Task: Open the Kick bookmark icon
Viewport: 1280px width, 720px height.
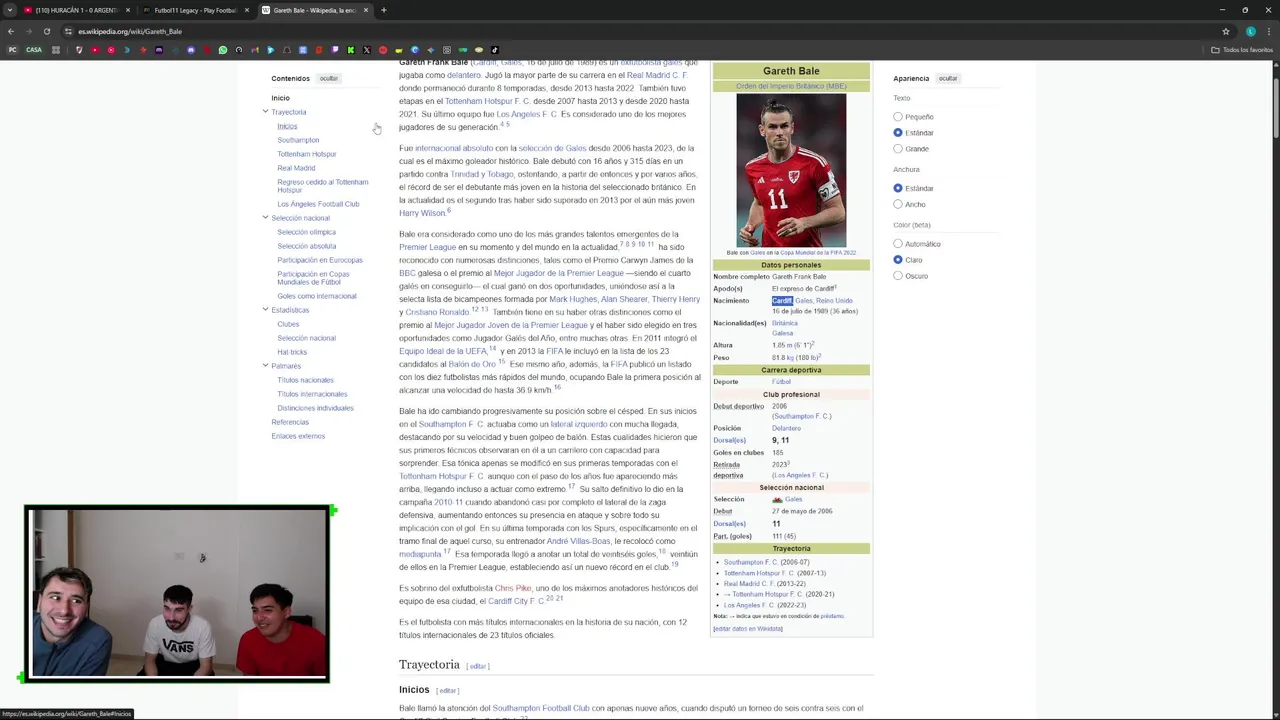Action: click(x=351, y=50)
